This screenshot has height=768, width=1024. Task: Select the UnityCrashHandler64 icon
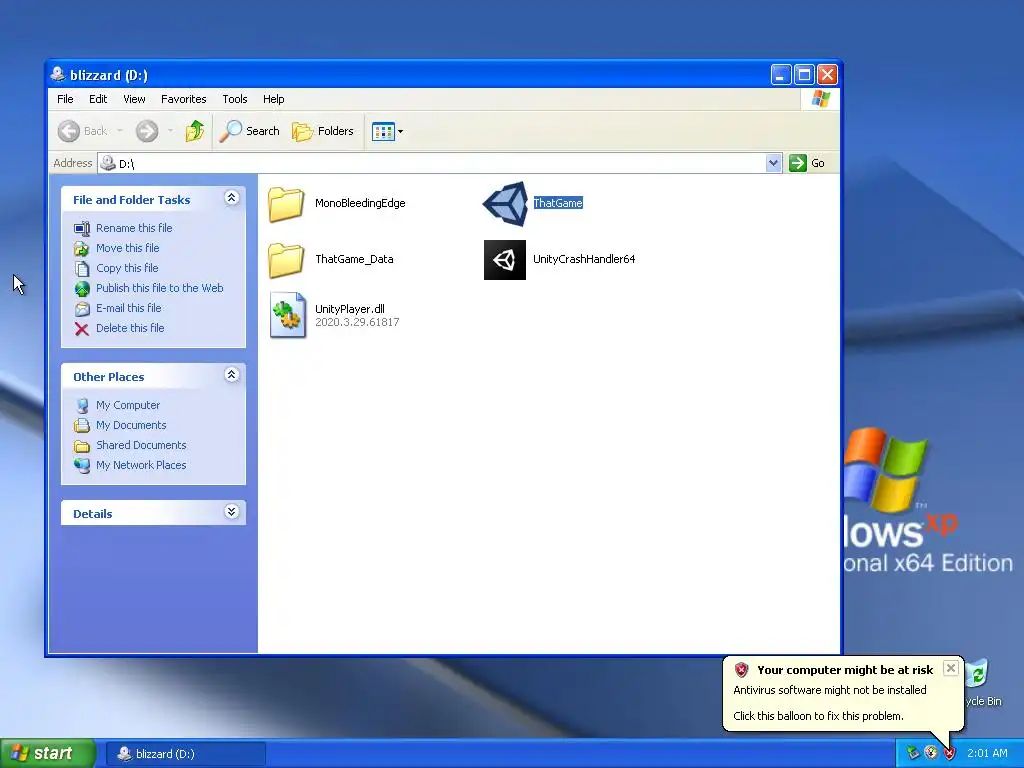(x=505, y=260)
